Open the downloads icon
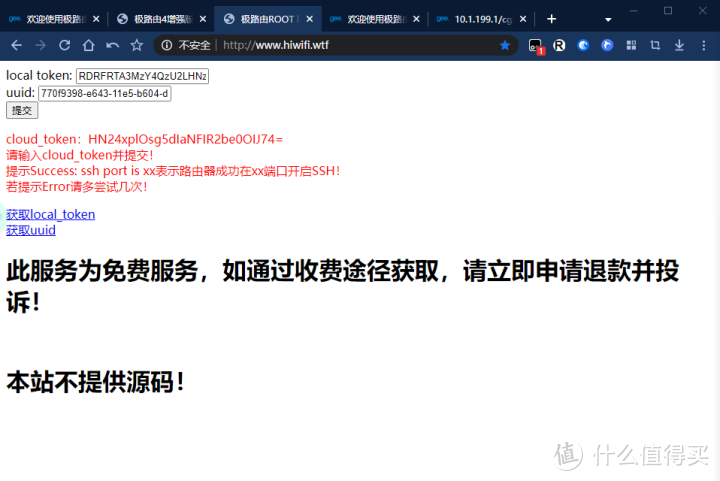Screen dimensions: 720x481 point(679,45)
